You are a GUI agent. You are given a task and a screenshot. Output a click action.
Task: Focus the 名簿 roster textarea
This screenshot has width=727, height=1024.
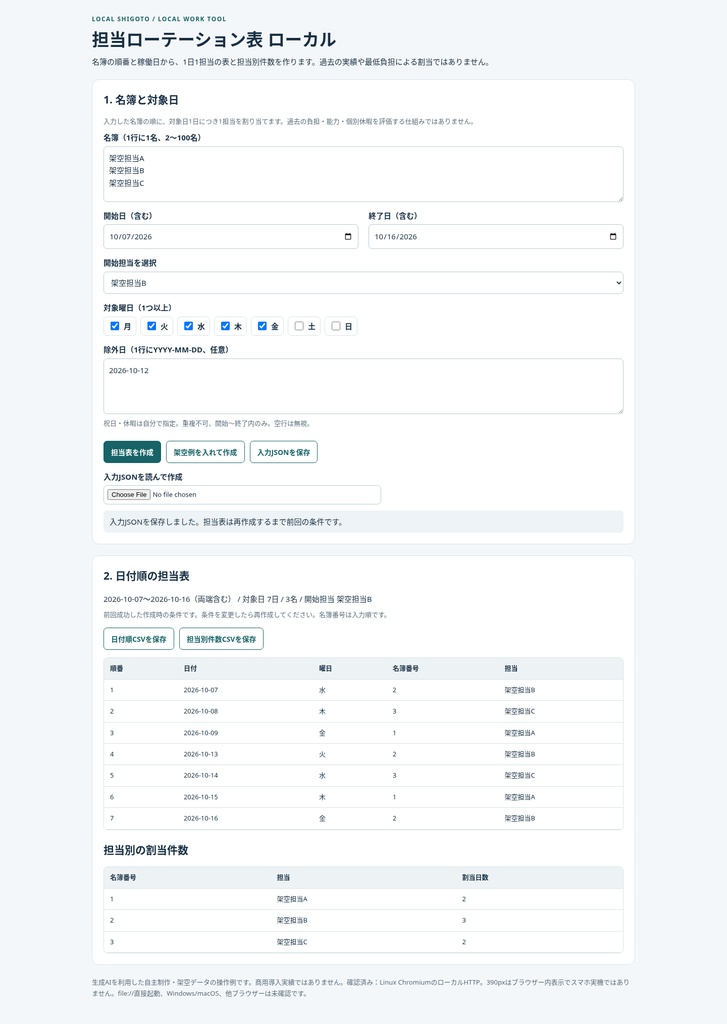tap(363, 174)
